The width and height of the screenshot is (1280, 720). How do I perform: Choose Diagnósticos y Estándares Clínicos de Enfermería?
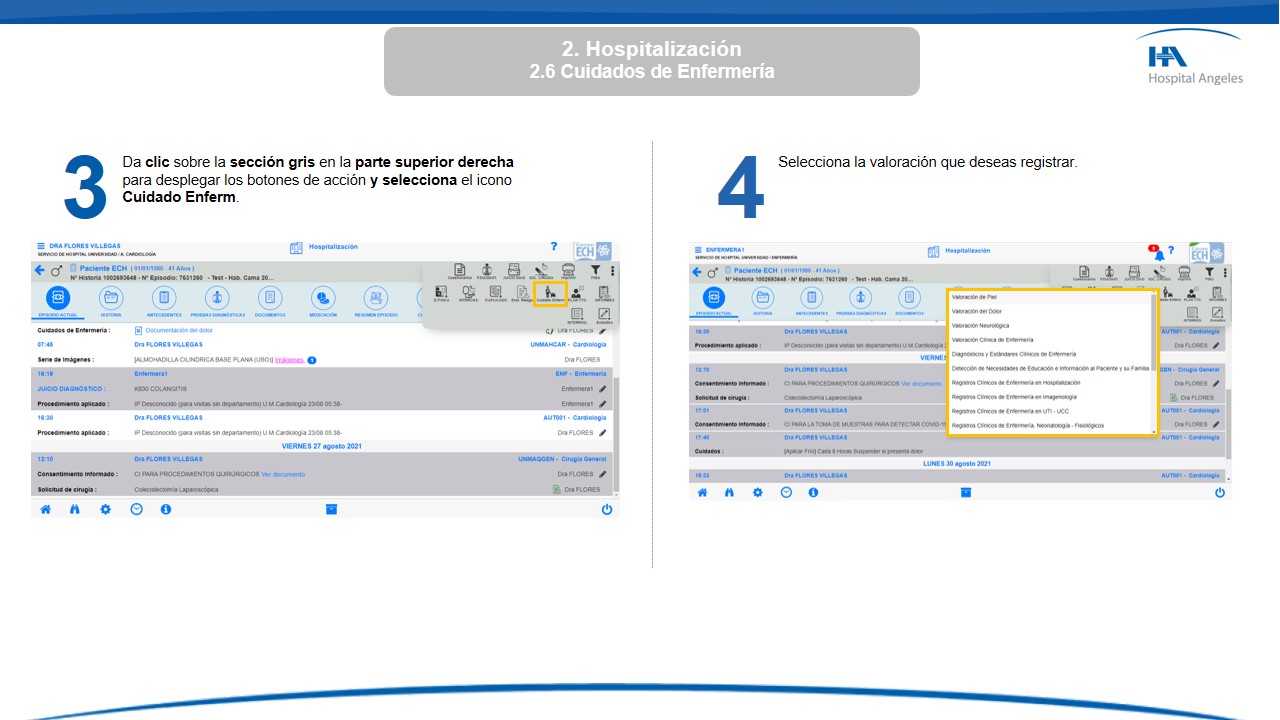1014,354
